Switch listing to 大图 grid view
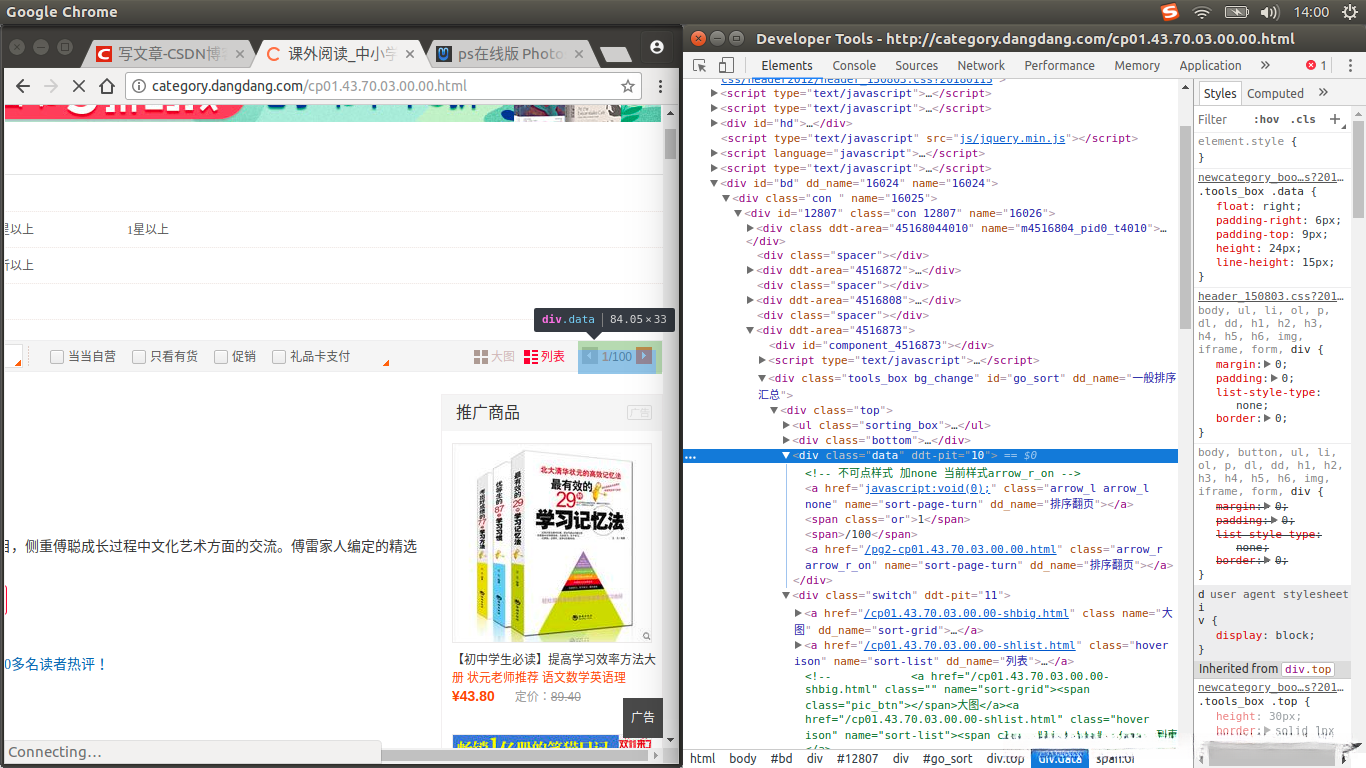The height and width of the screenshot is (768, 1366). 494,357
